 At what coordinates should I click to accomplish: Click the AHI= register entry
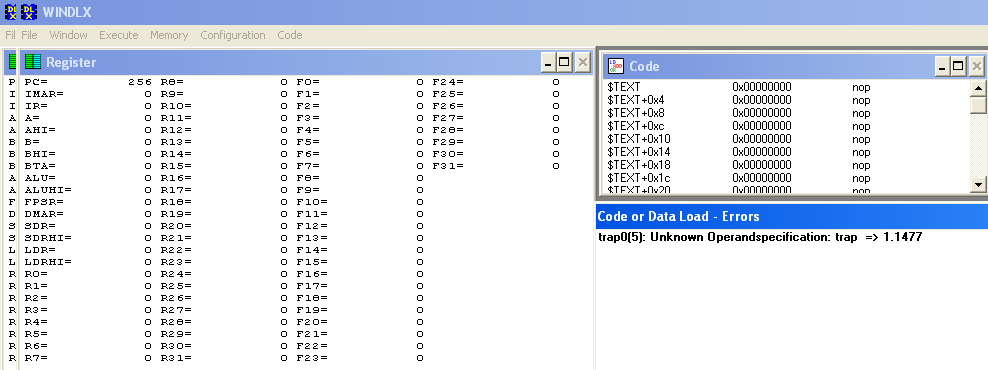88,130
